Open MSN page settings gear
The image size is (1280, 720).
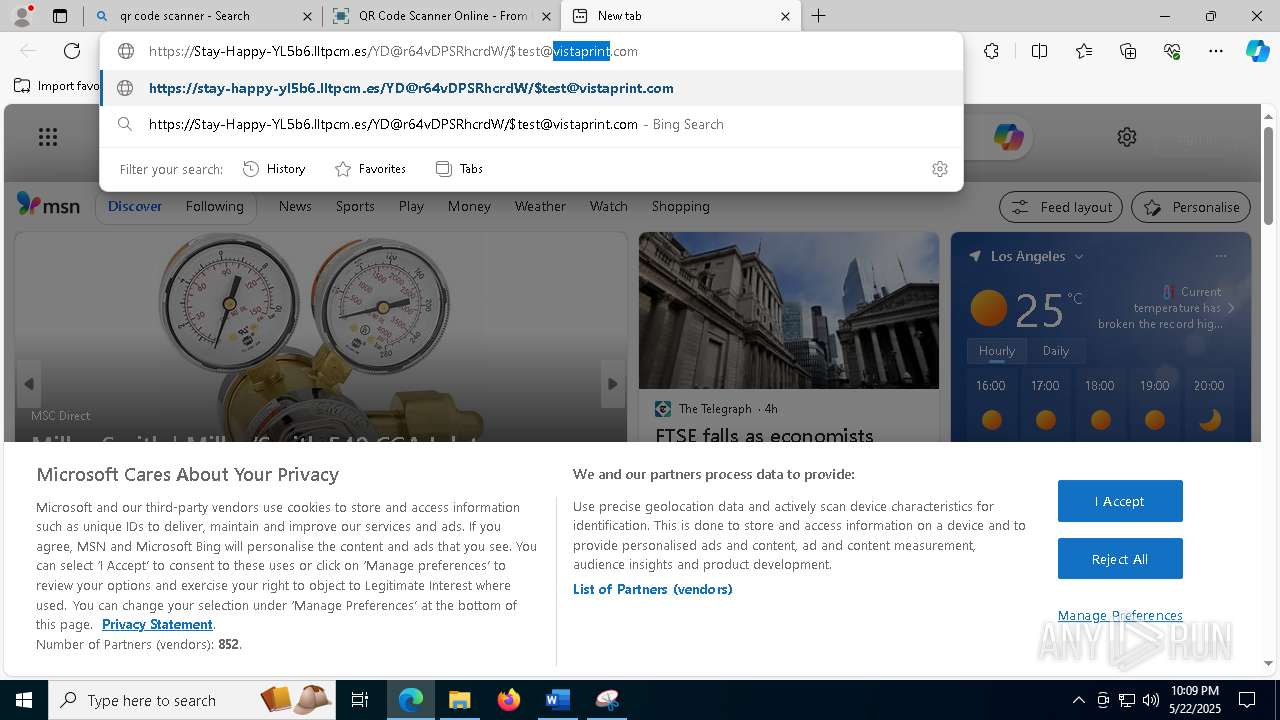(1127, 137)
